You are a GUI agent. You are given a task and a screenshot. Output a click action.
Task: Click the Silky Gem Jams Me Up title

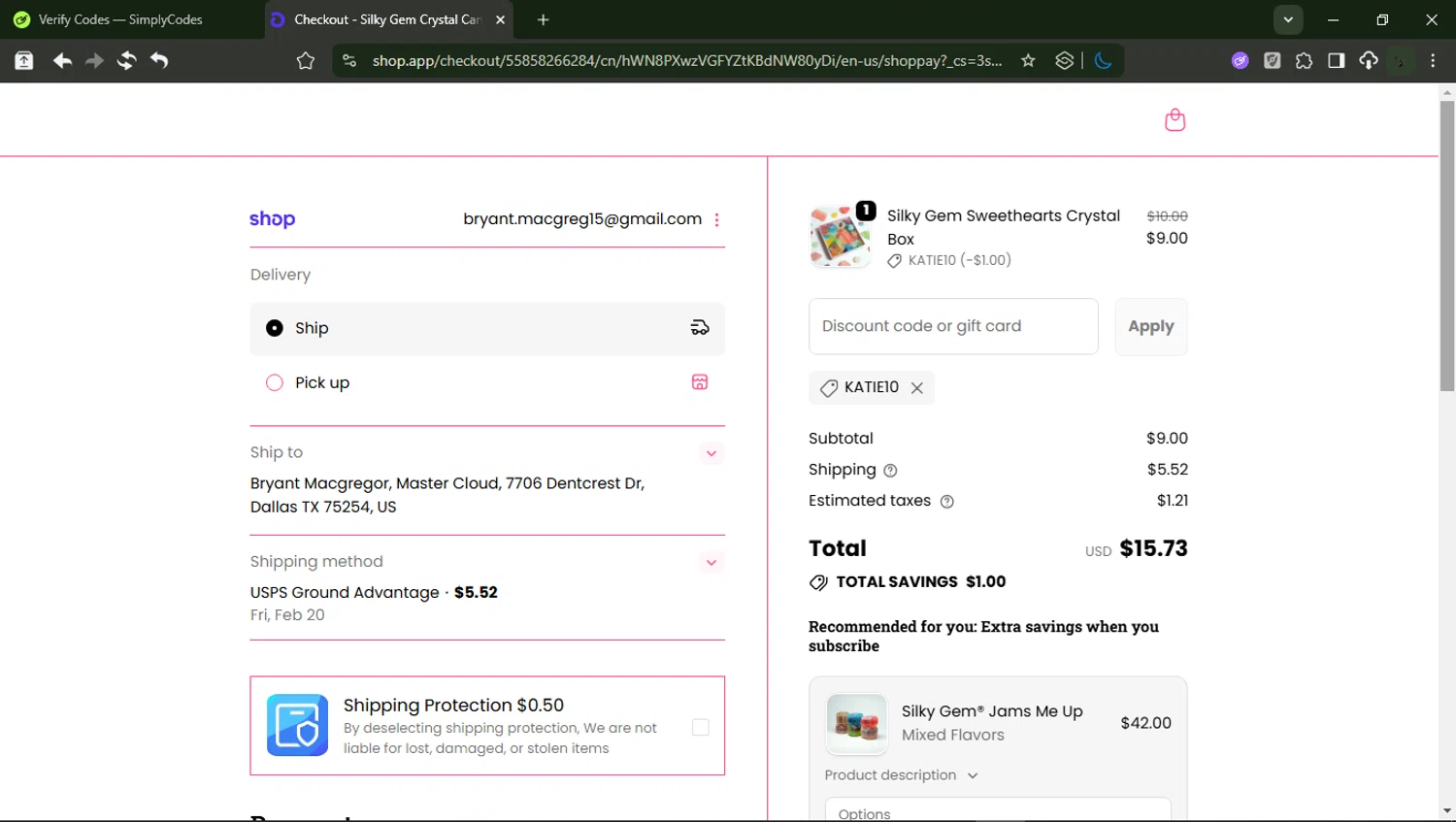click(992, 711)
